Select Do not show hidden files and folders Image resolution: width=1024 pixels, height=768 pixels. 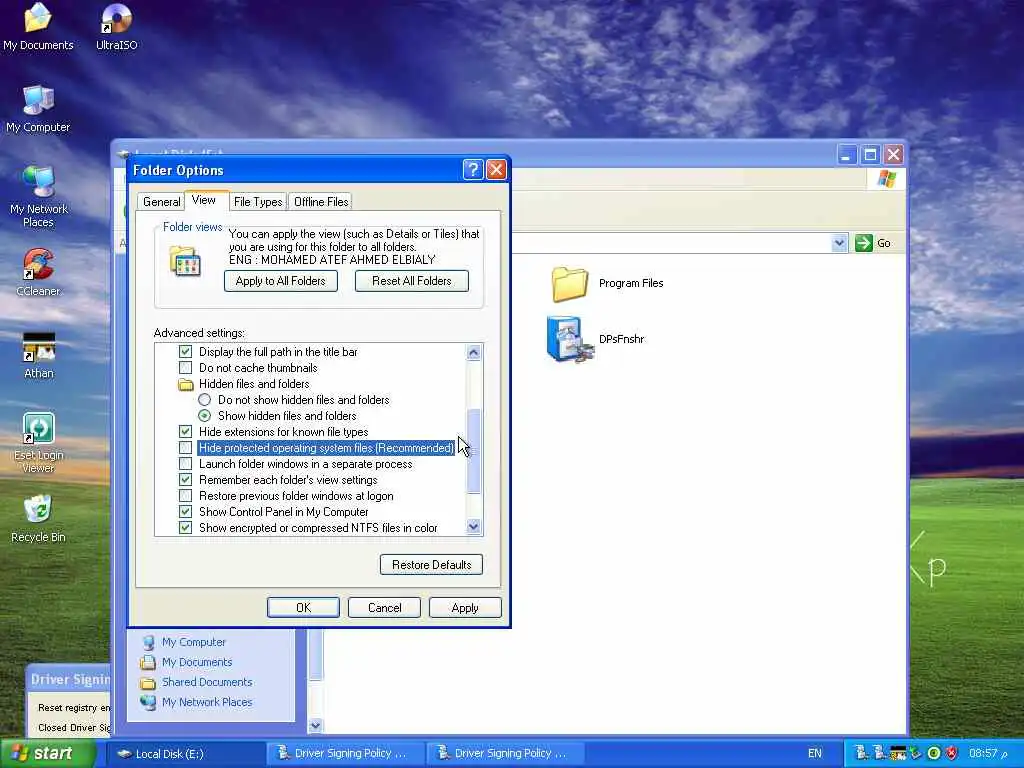coord(204,400)
